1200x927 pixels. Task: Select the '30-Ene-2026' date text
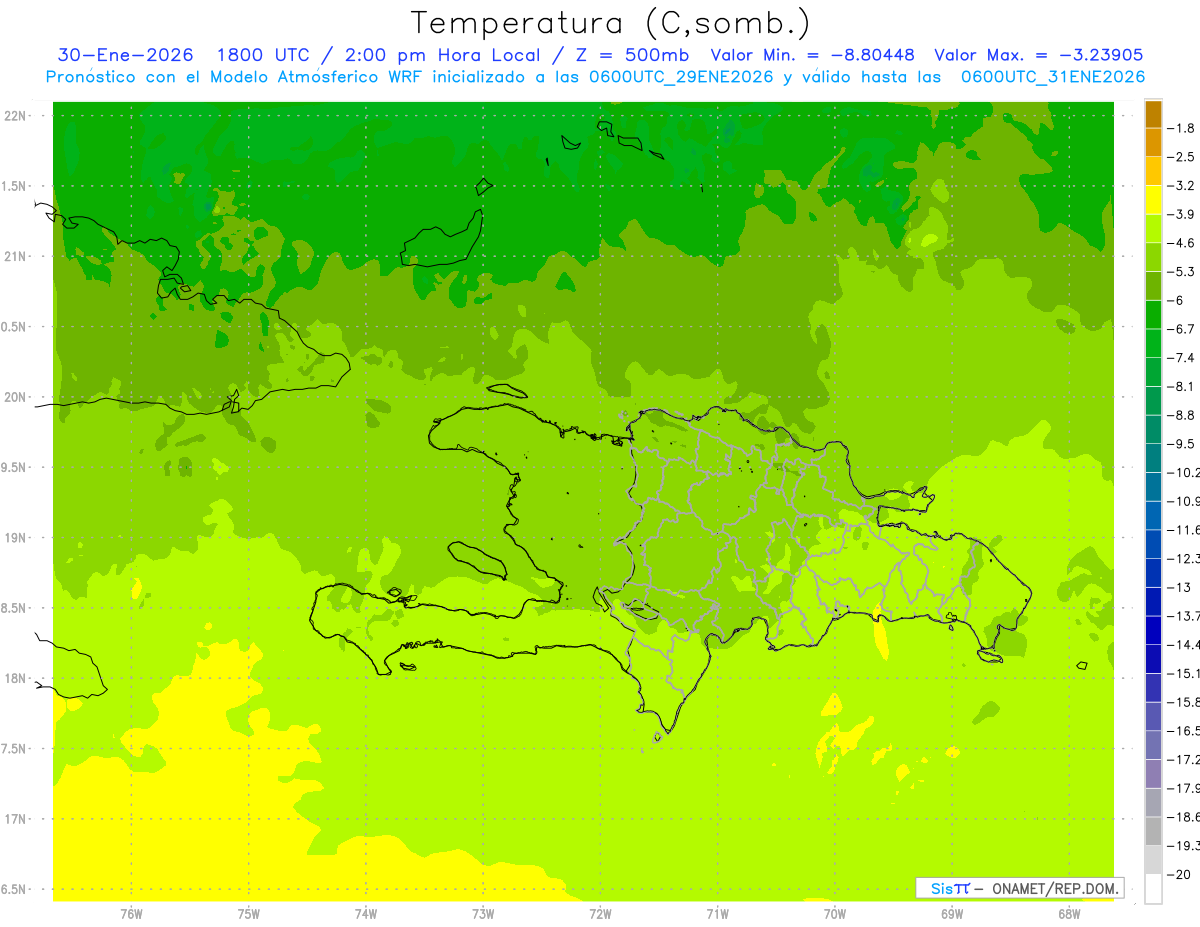pos(125,55)
